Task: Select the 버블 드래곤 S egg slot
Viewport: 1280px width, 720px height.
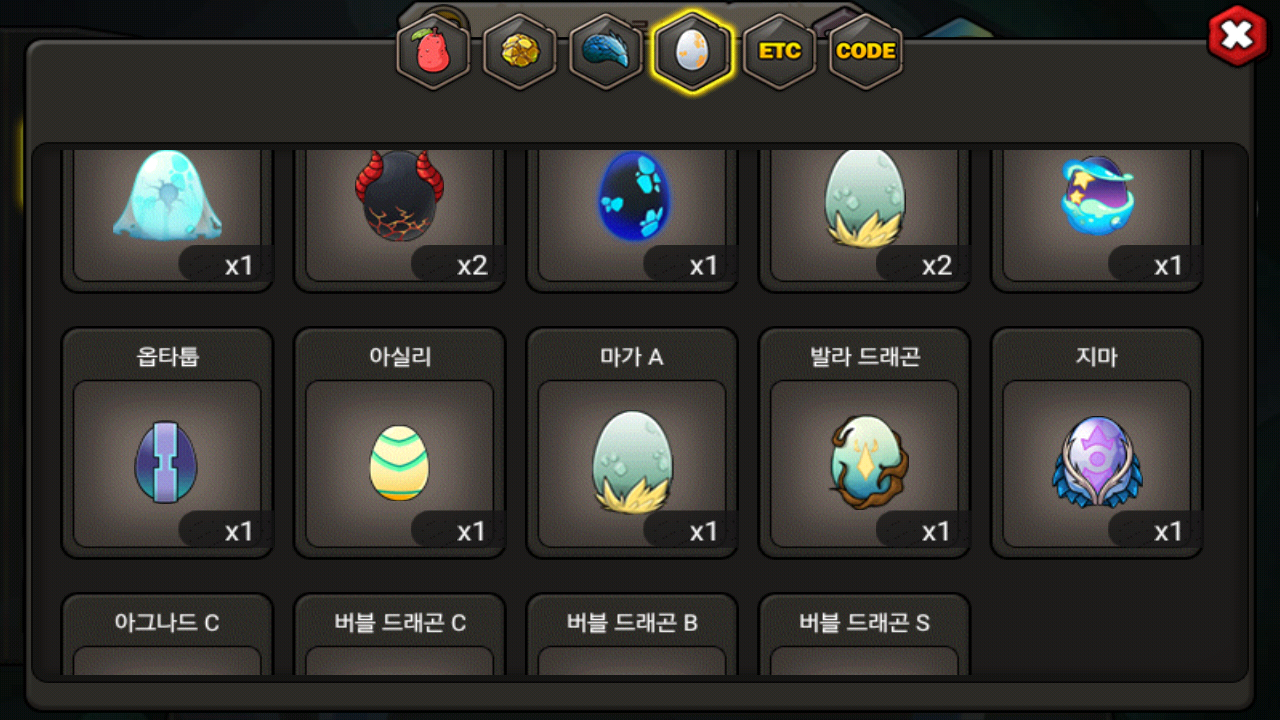Action: [864, 635]
